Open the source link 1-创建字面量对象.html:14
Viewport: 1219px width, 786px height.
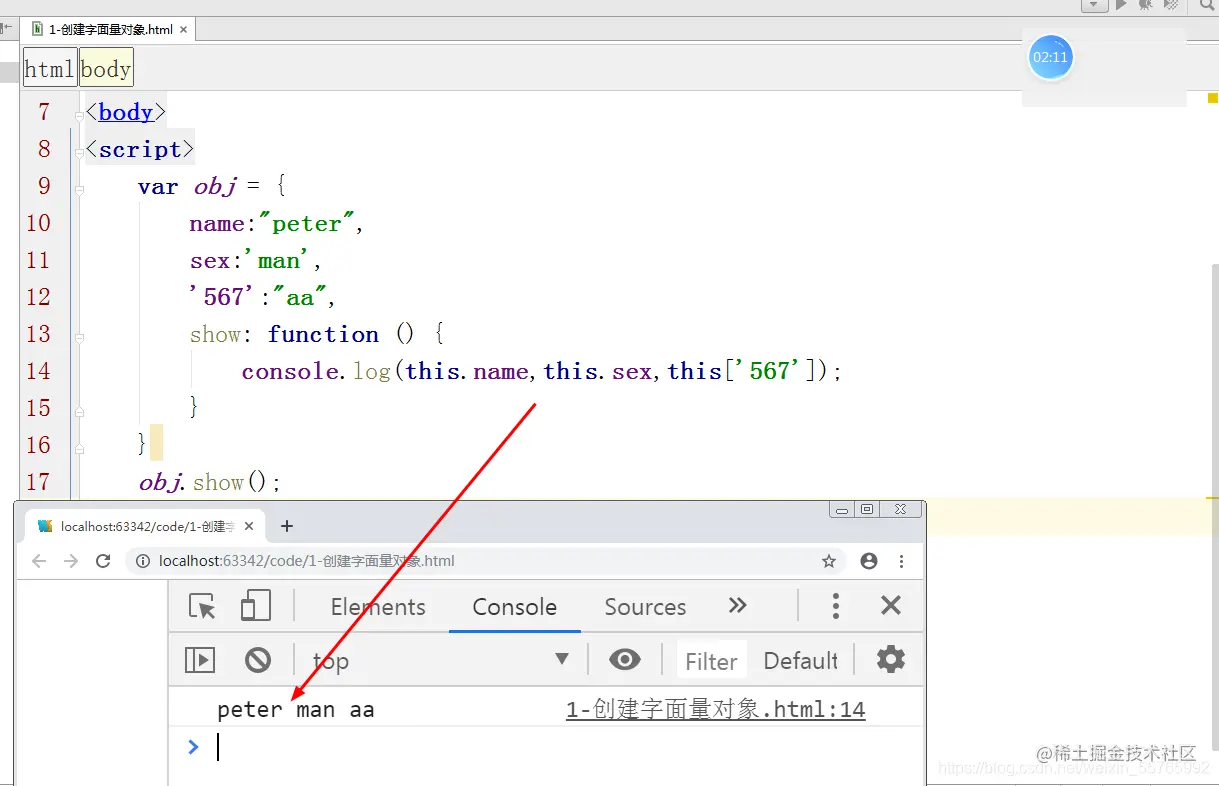click(715, 710)
